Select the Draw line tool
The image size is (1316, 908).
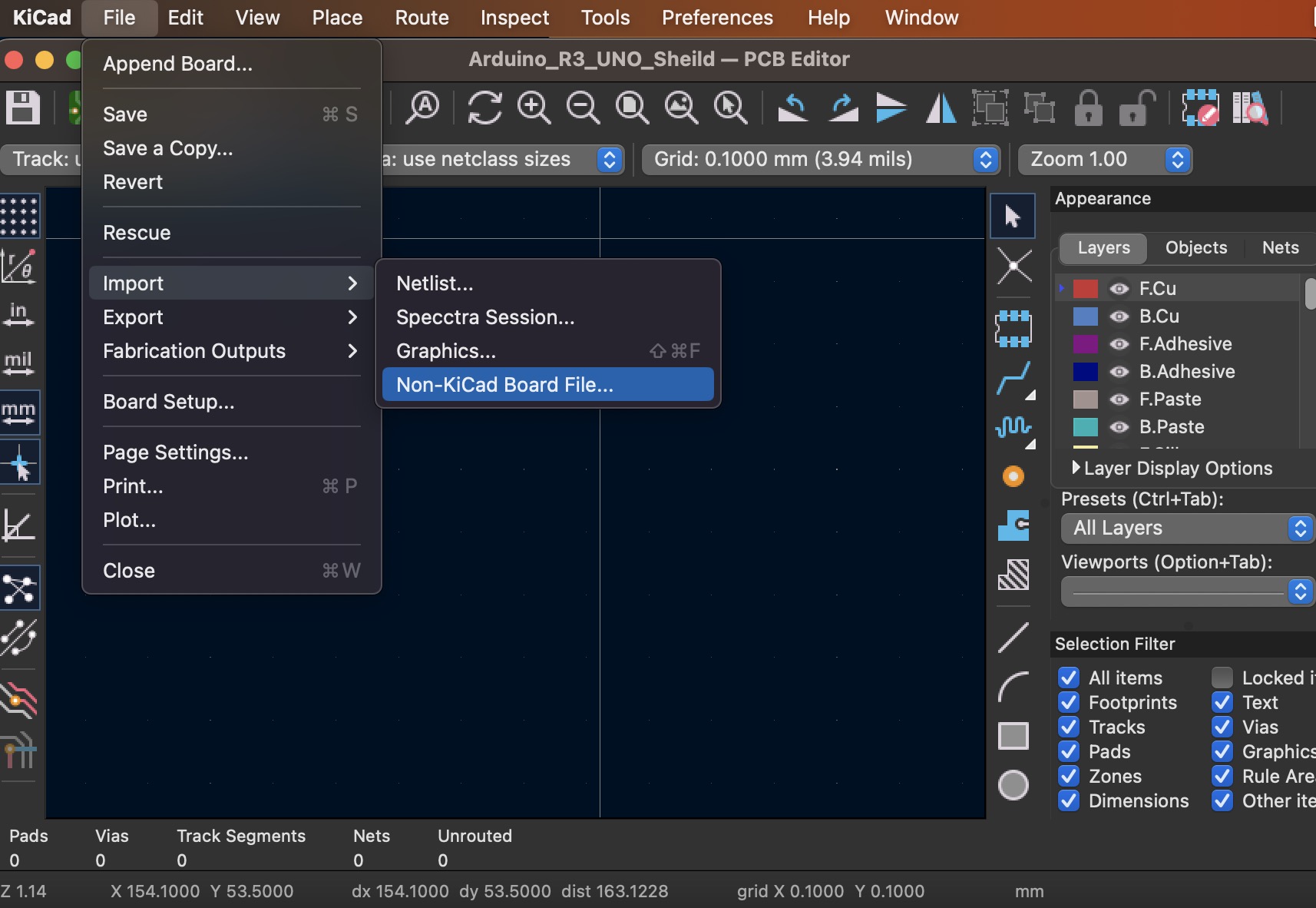[x=1013, y=638]
